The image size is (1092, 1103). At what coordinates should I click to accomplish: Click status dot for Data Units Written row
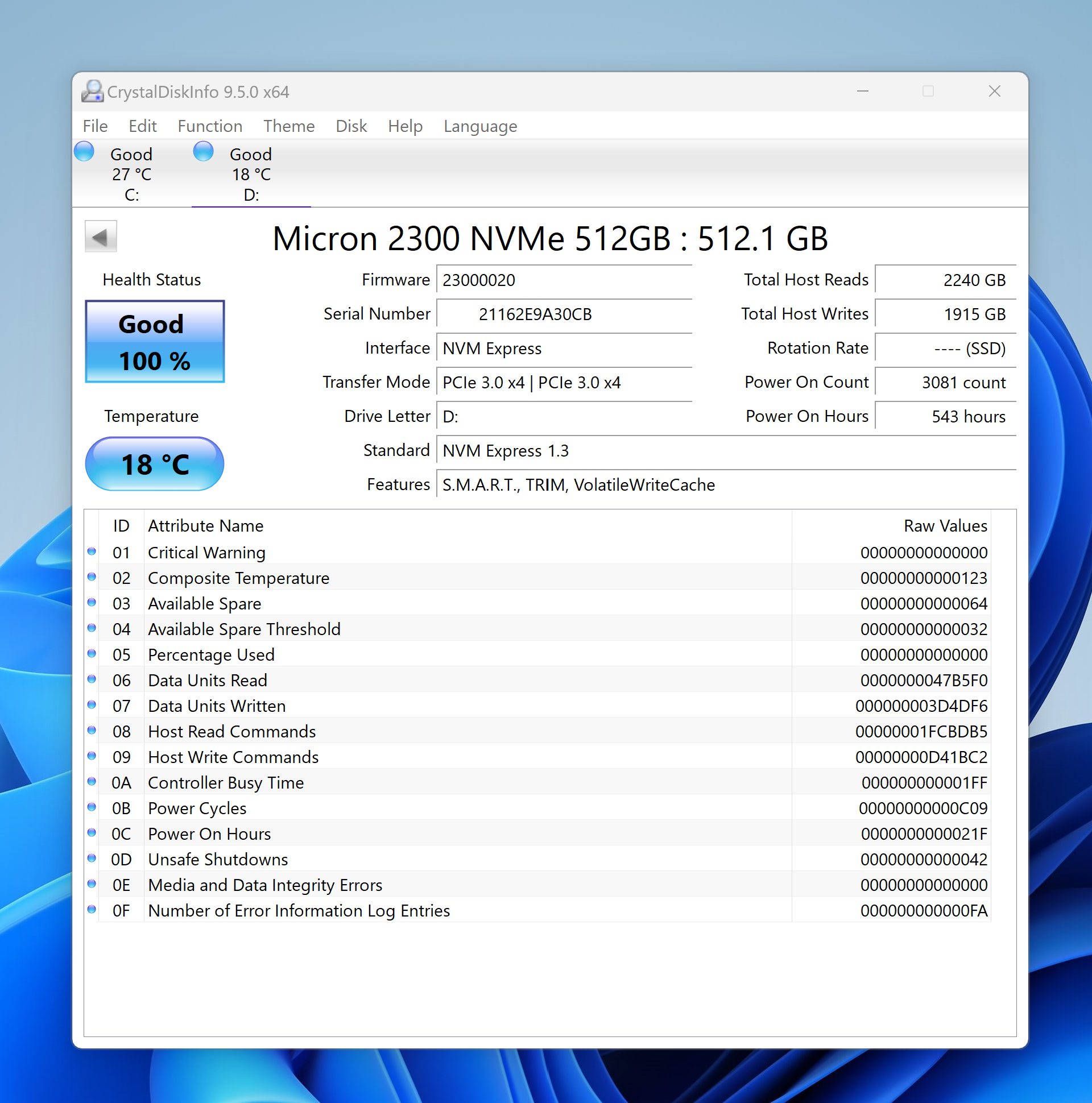pos(92,705)
